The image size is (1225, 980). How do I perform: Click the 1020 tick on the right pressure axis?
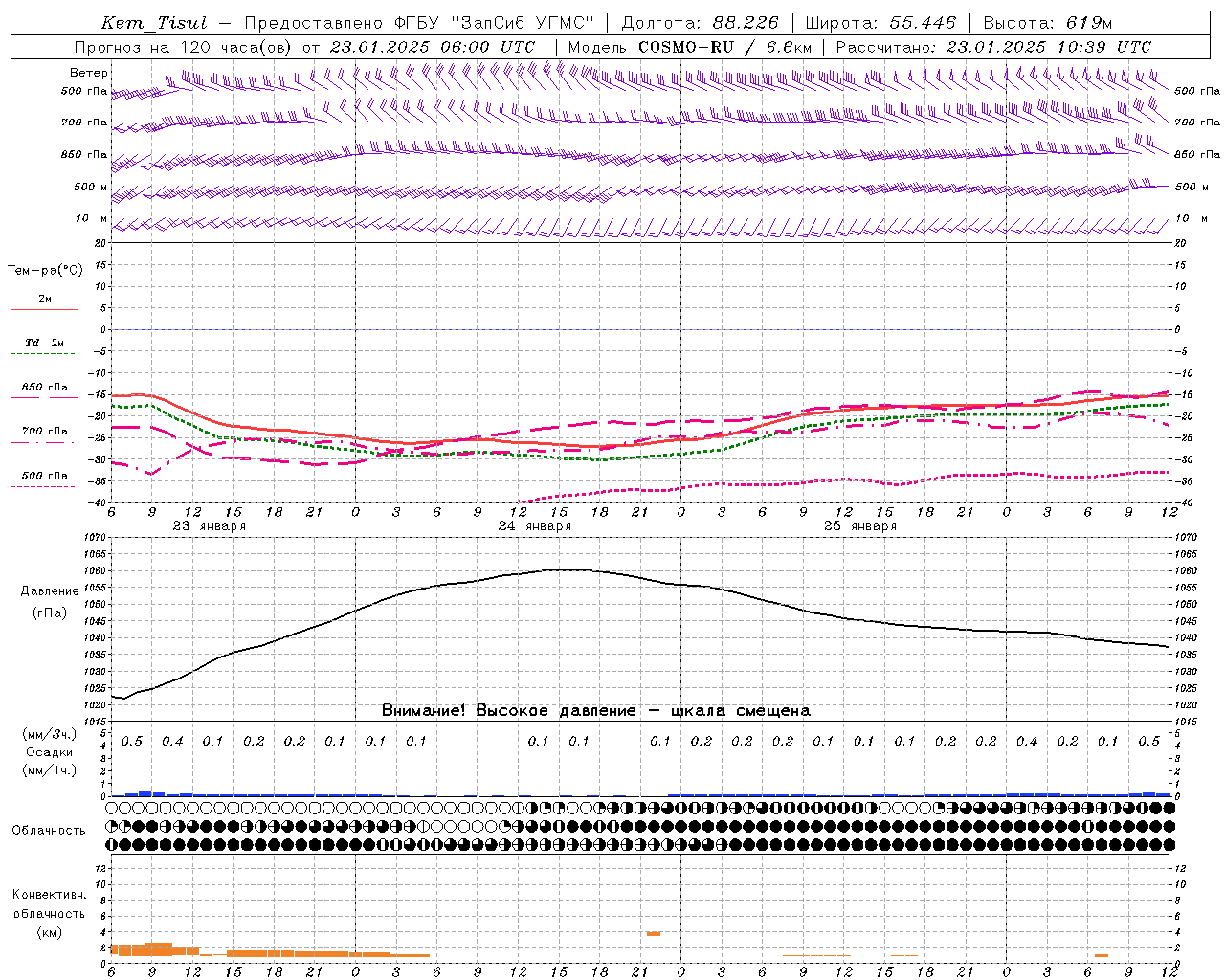1186,705
